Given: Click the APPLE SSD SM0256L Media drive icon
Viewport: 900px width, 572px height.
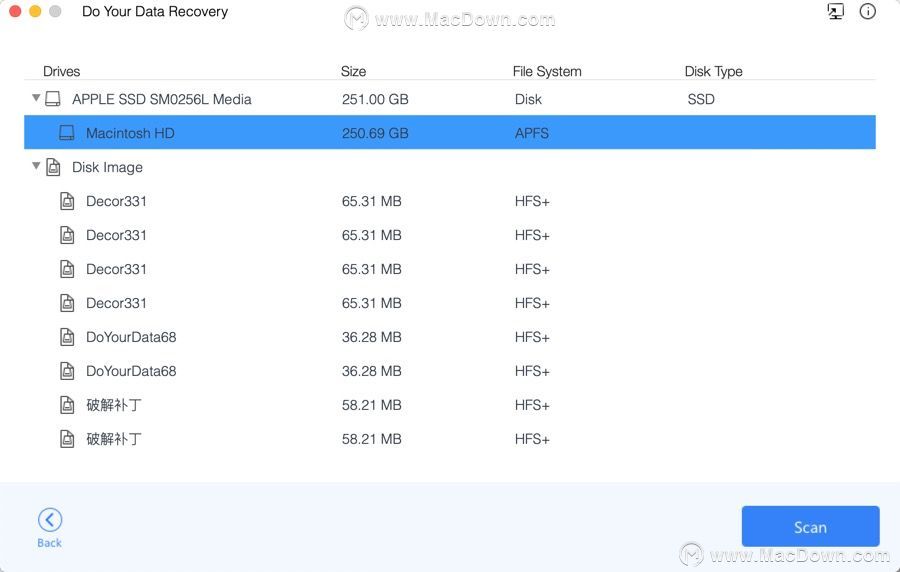Looking at the screenshot, I should pyautogui.click(x=53, y=99).
